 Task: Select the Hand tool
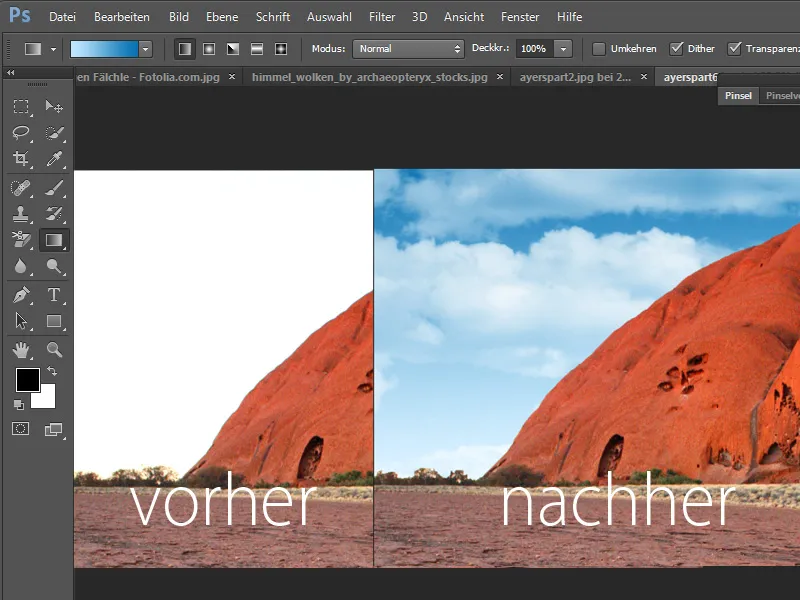21,350
